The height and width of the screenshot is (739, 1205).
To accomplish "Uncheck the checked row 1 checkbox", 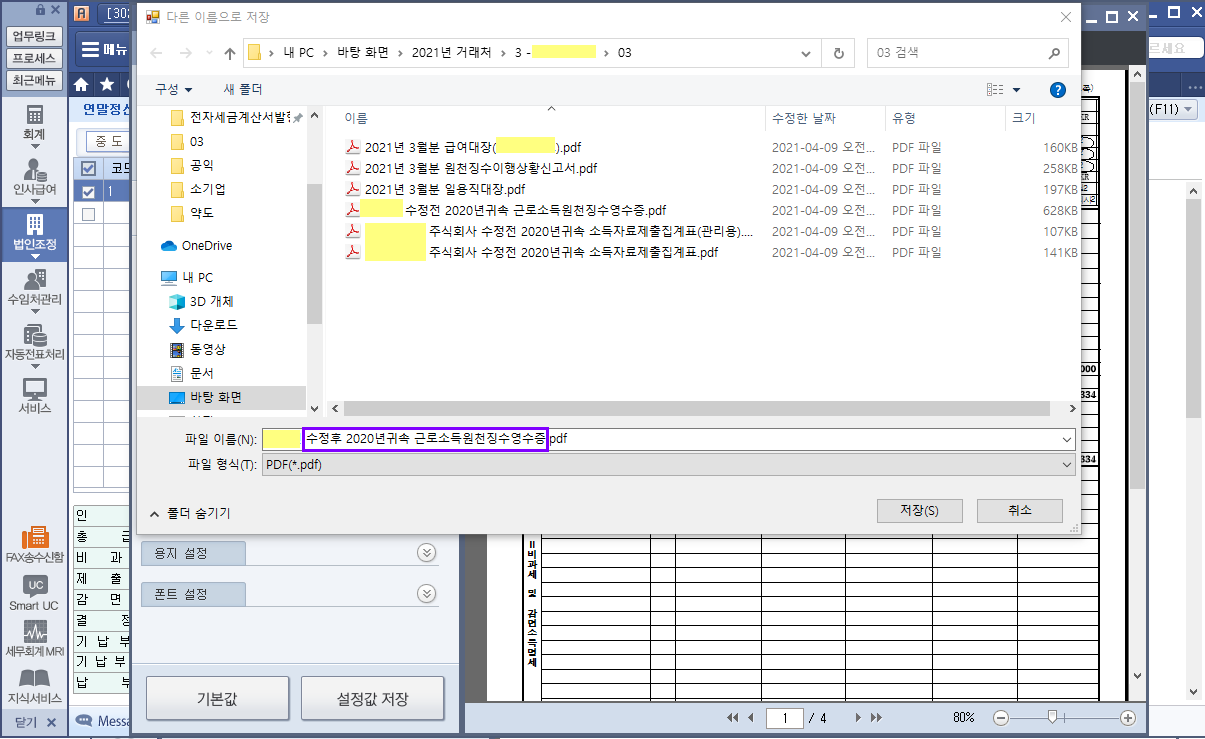I will click(89, 192).
